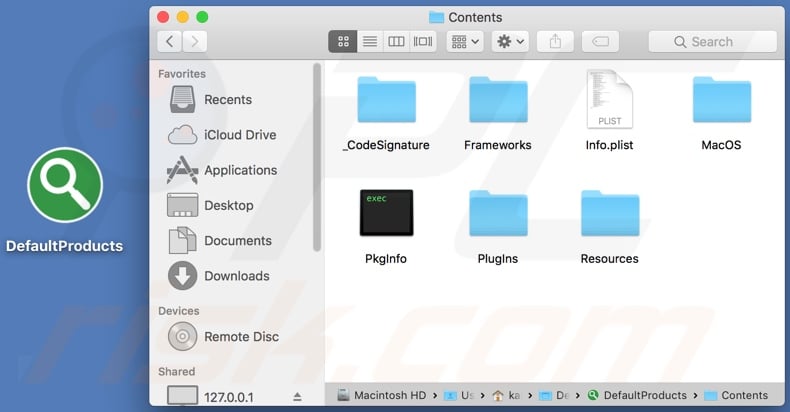The height and width of the screenshot is (412, 790).
Task: Click the sidebar vertical scrollbar
Action: pos(317,157)
